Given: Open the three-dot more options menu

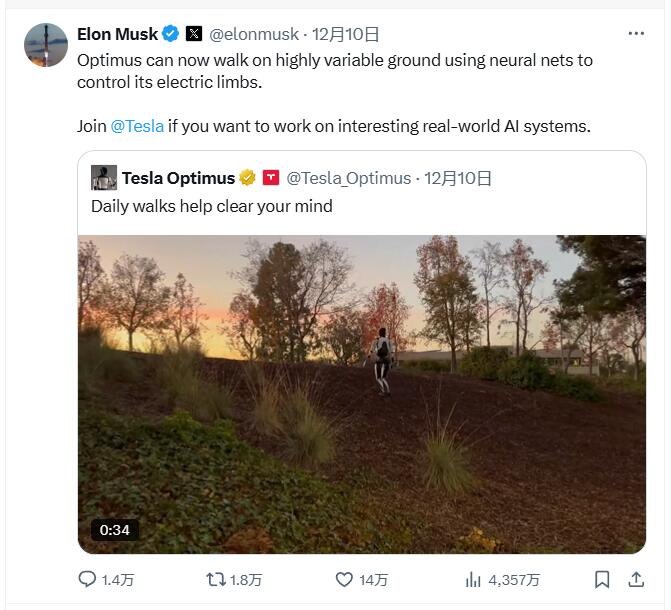Looking at the screenshot, I should coord(636,34).
